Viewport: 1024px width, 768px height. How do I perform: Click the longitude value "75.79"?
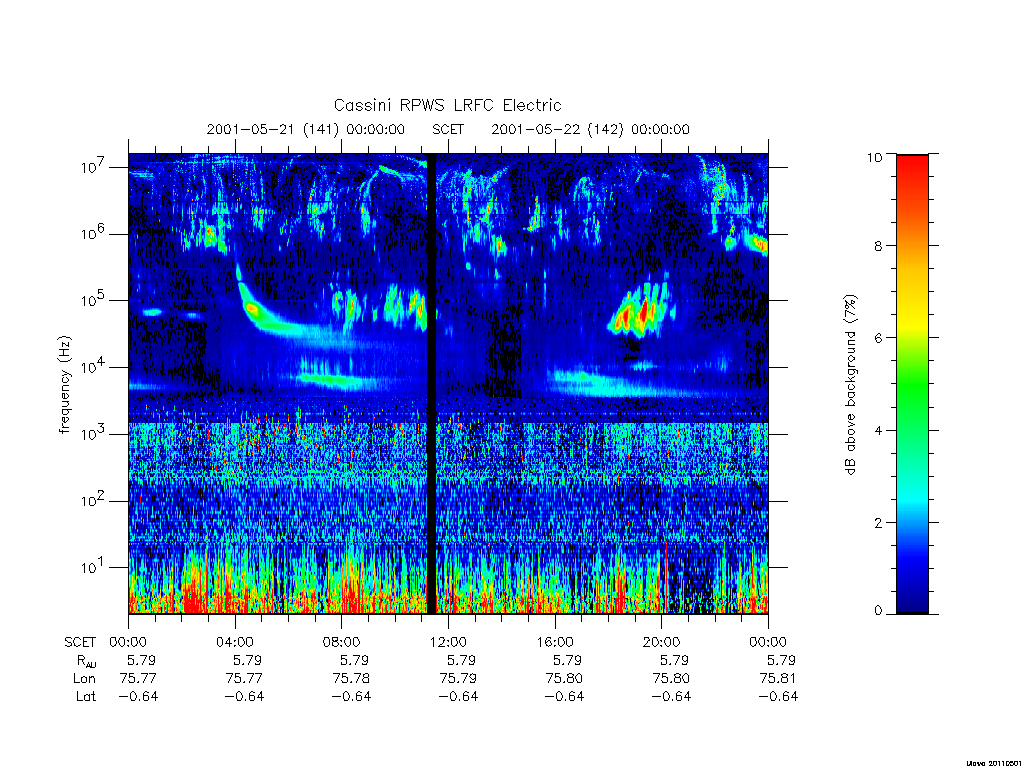pos(458,679)
